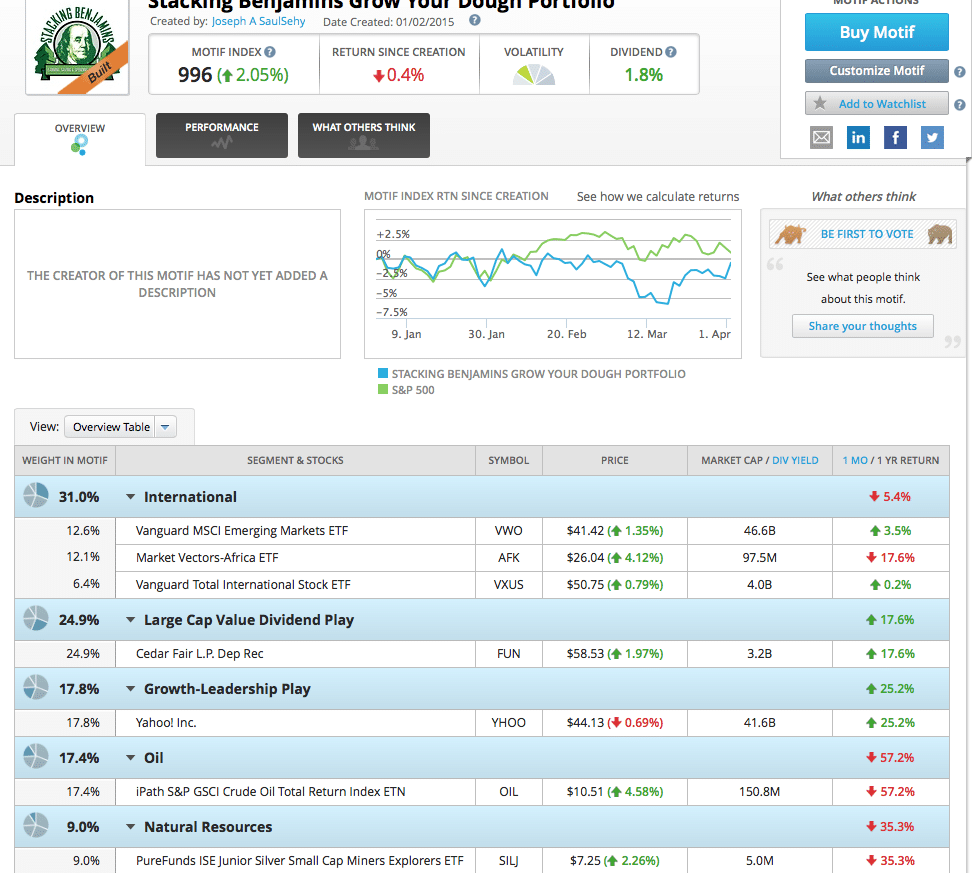The width and height of the screenshot is (976, 873).
Task: Click YHOO symbol cell
Action: point(509,723)
